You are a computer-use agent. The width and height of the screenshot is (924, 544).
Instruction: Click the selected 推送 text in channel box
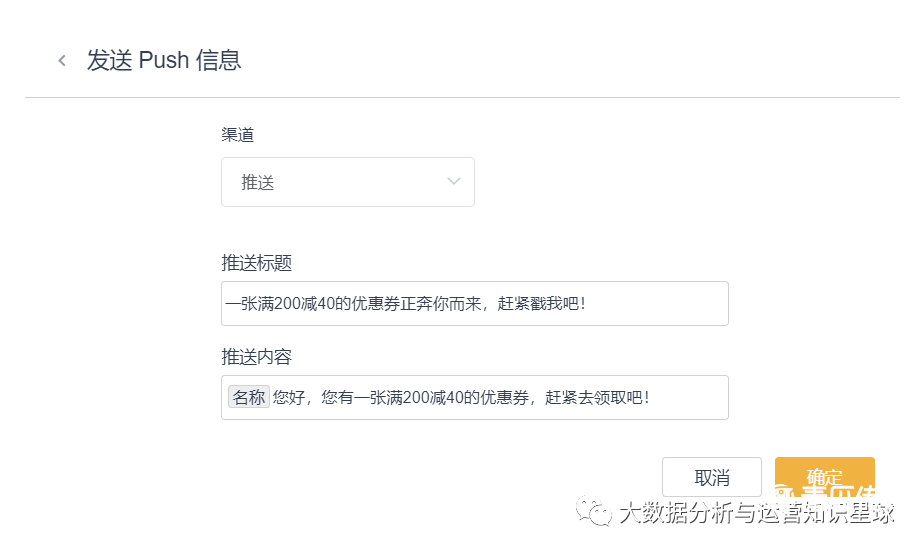click(x=258, y=183)
